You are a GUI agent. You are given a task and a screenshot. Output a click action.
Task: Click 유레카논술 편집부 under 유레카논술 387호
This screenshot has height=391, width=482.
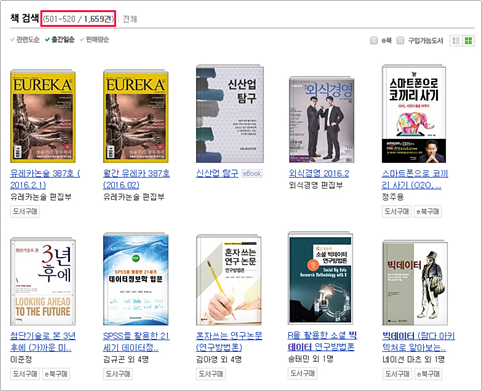click(x=41, y=197)
